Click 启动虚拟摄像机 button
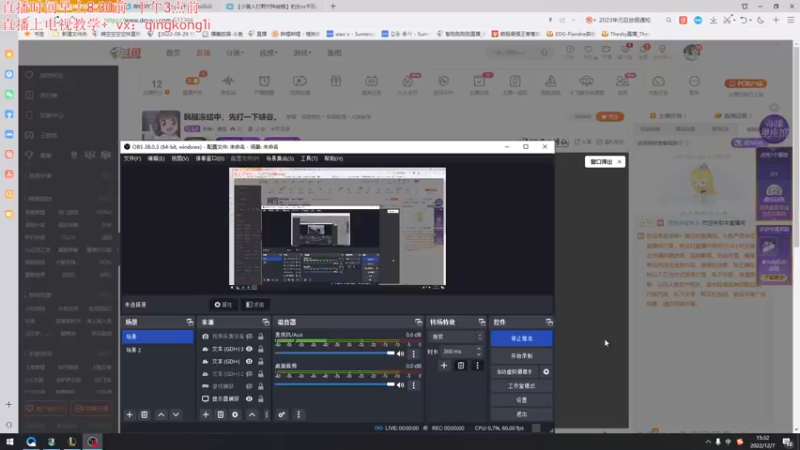 point(514,372)
